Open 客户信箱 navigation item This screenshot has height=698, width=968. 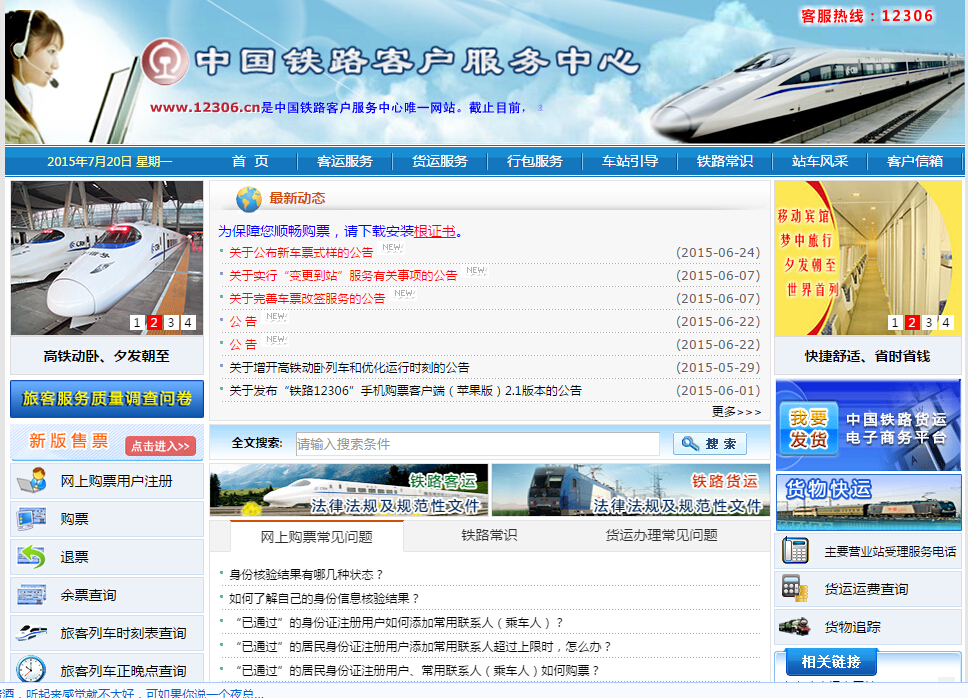tap(915, 161)
